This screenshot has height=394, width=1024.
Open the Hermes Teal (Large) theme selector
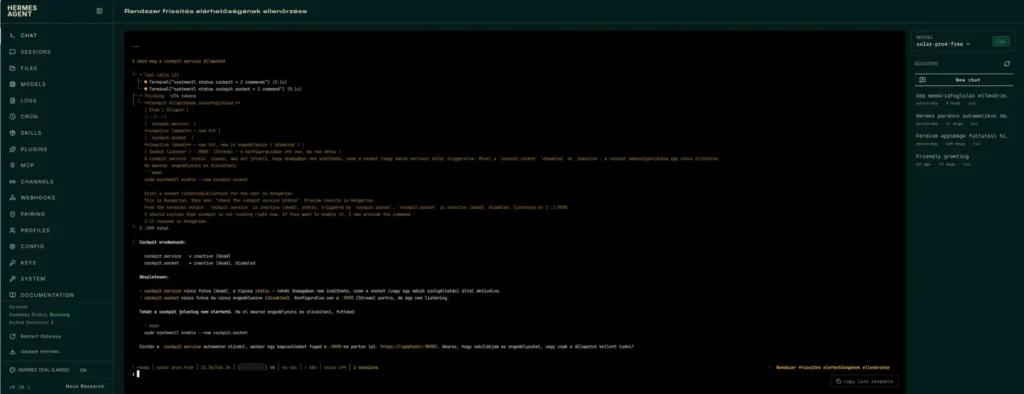tap(39, 370)
